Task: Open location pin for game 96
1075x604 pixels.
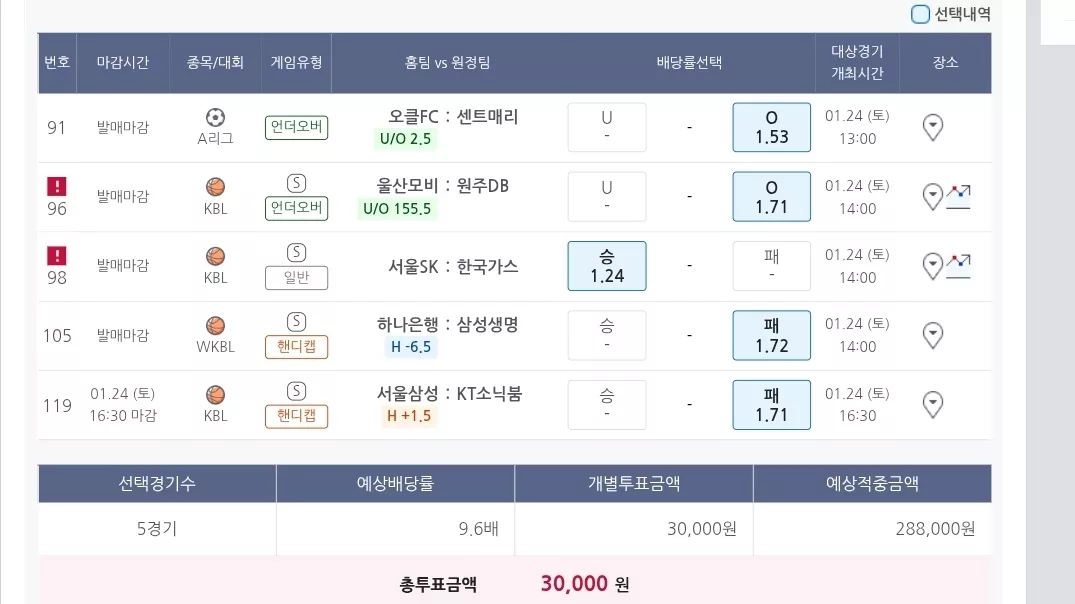Action: pyautogui.click(x=932, y=197)
